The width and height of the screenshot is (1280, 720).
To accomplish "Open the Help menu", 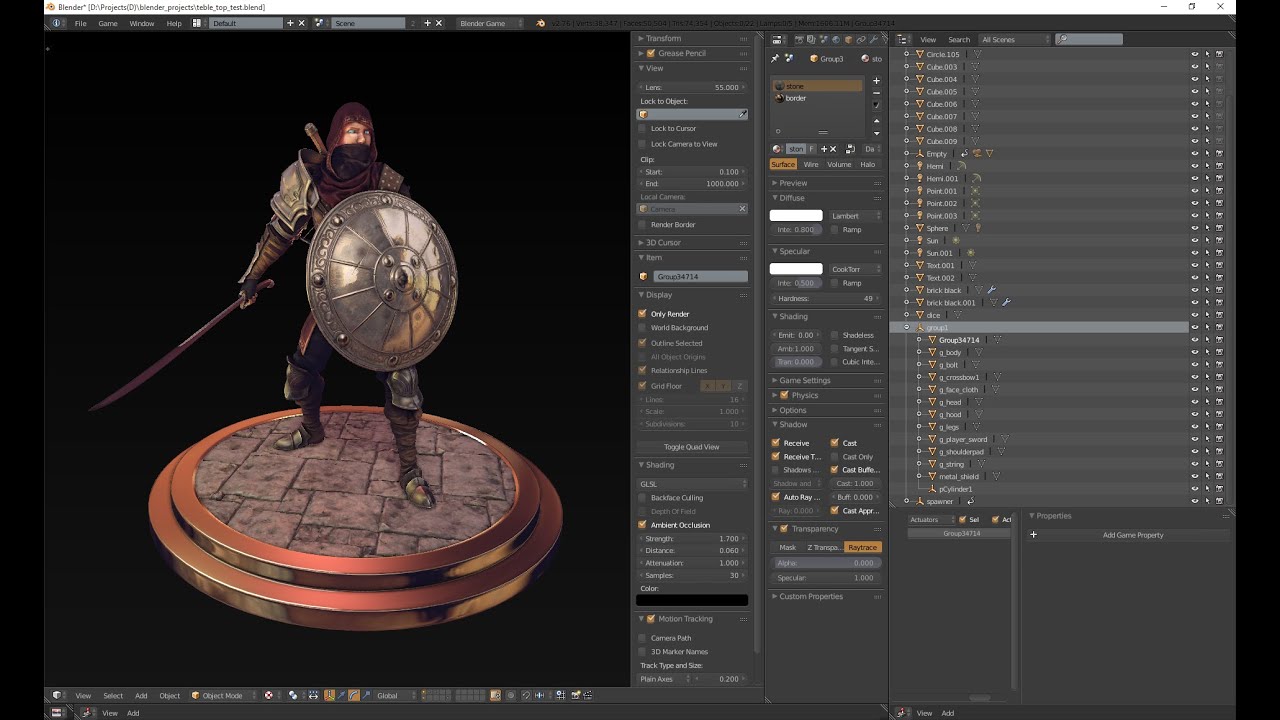I will click(x=174, y=23).
